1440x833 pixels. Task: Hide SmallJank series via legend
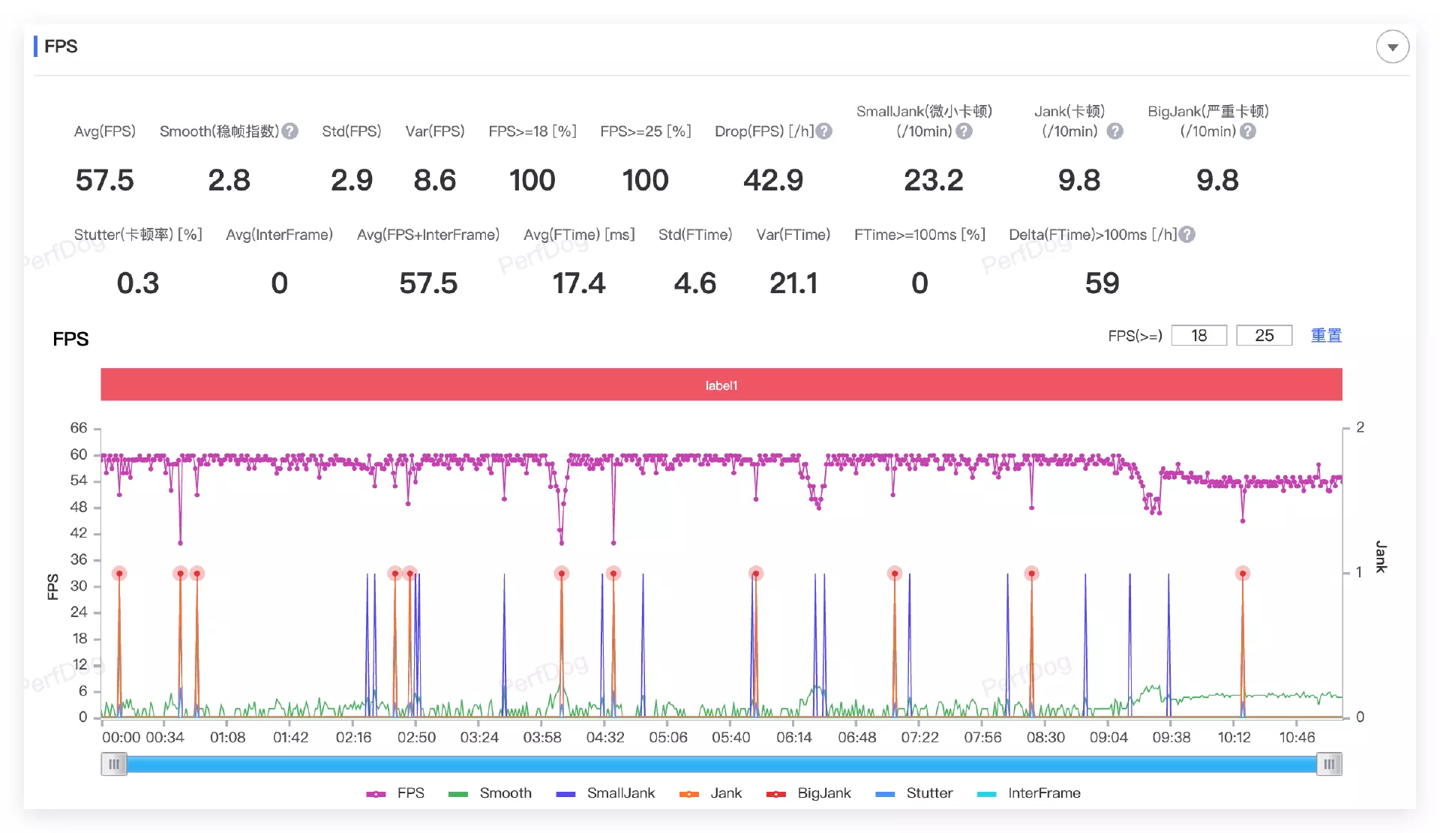point(606,793)
